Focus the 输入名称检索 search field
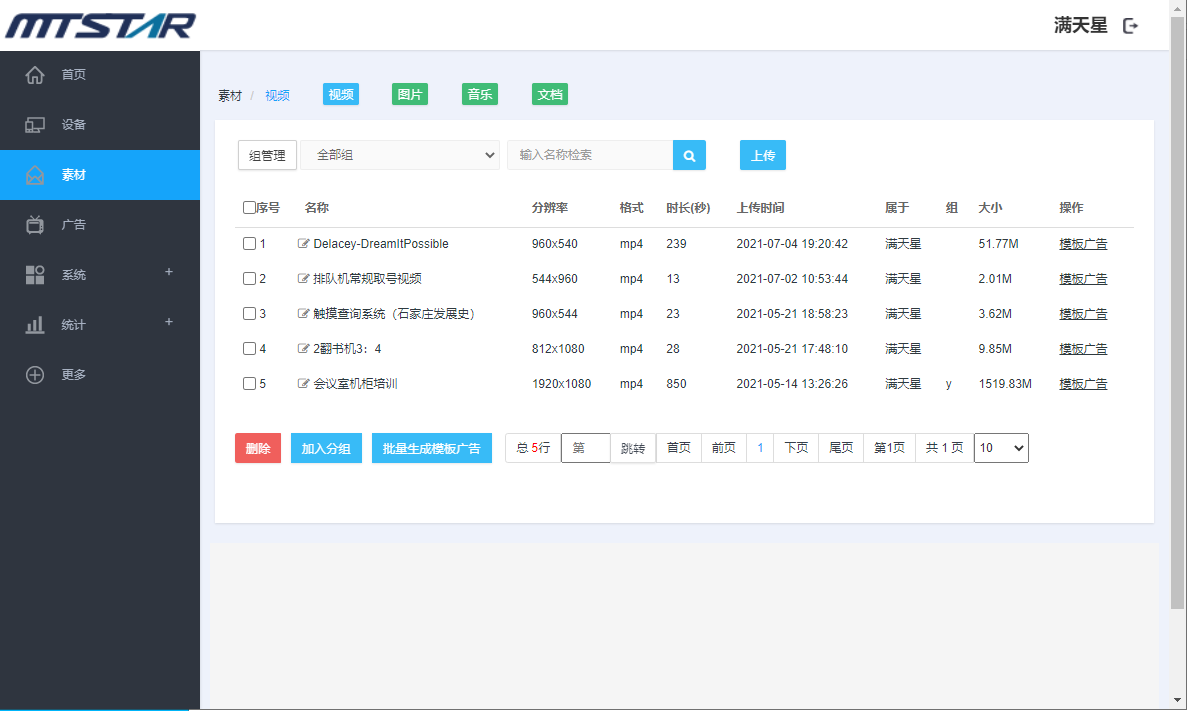Viewport: 1187px width, 711px height. click(x=590, y=155)
